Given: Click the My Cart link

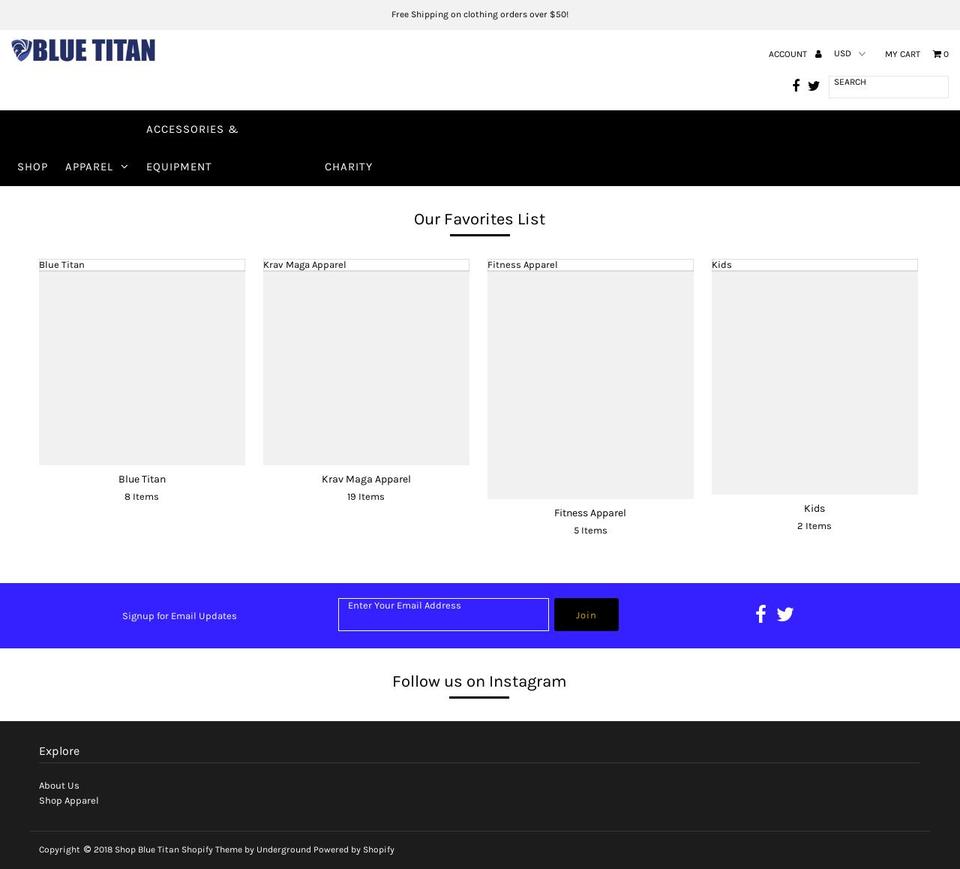Looking at the screenshot, I should coord(902,54).
